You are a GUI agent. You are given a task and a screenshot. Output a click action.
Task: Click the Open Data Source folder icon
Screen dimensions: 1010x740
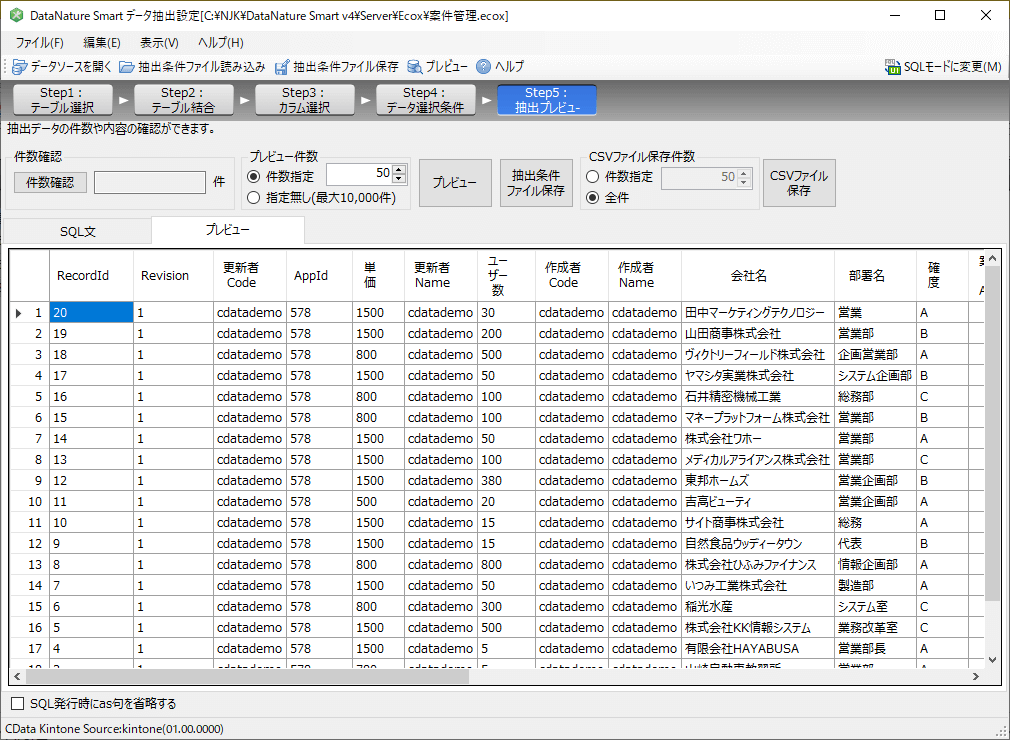(x=19, y=67)
